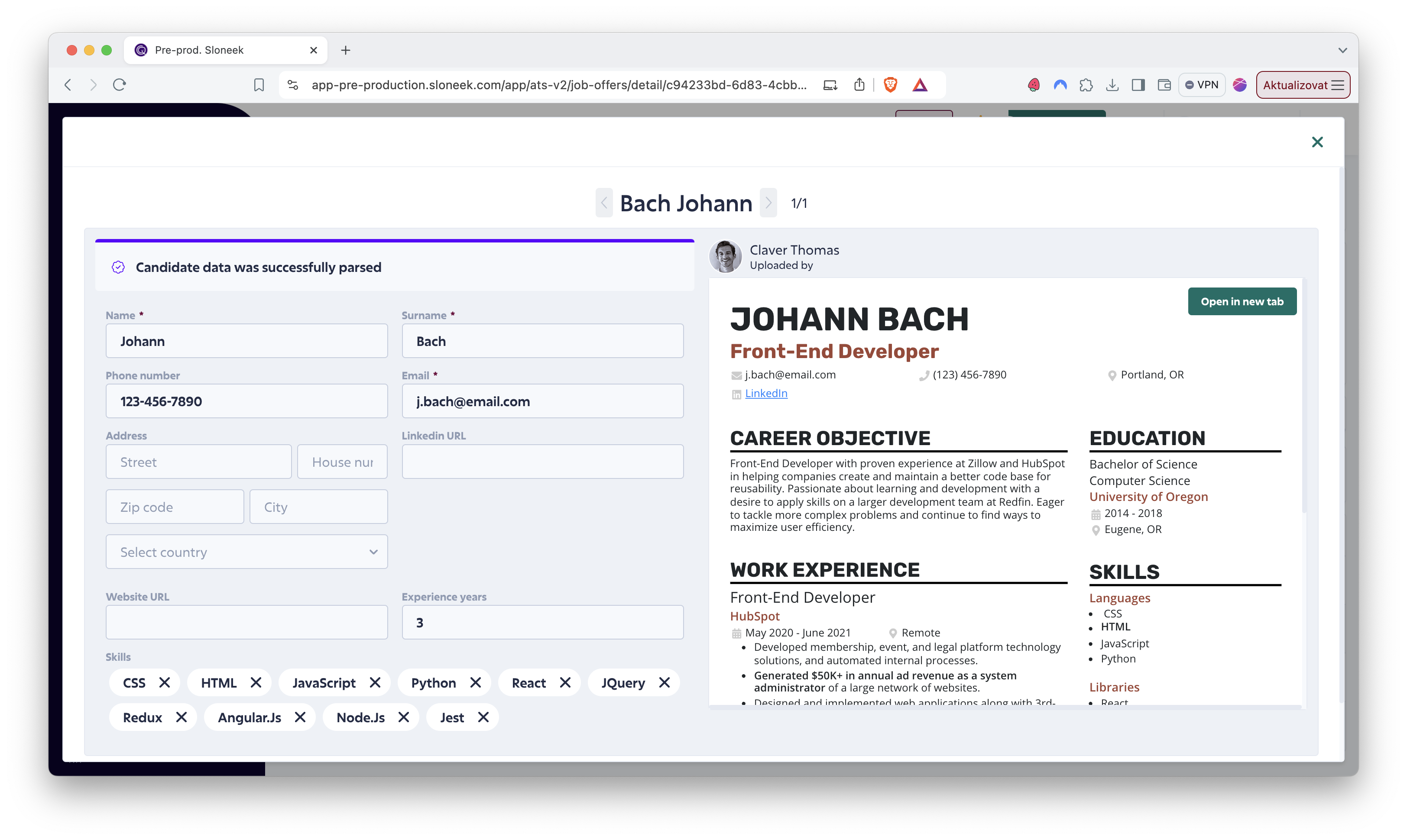Image resolution: width=1407 pixels, height=840 pixels.
Task: Remove the Jest skill tag
Action: [483, 717]
